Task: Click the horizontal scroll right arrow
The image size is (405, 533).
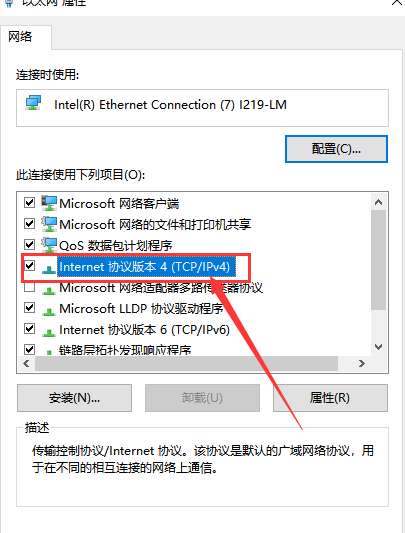Action: tap(362, 364)
